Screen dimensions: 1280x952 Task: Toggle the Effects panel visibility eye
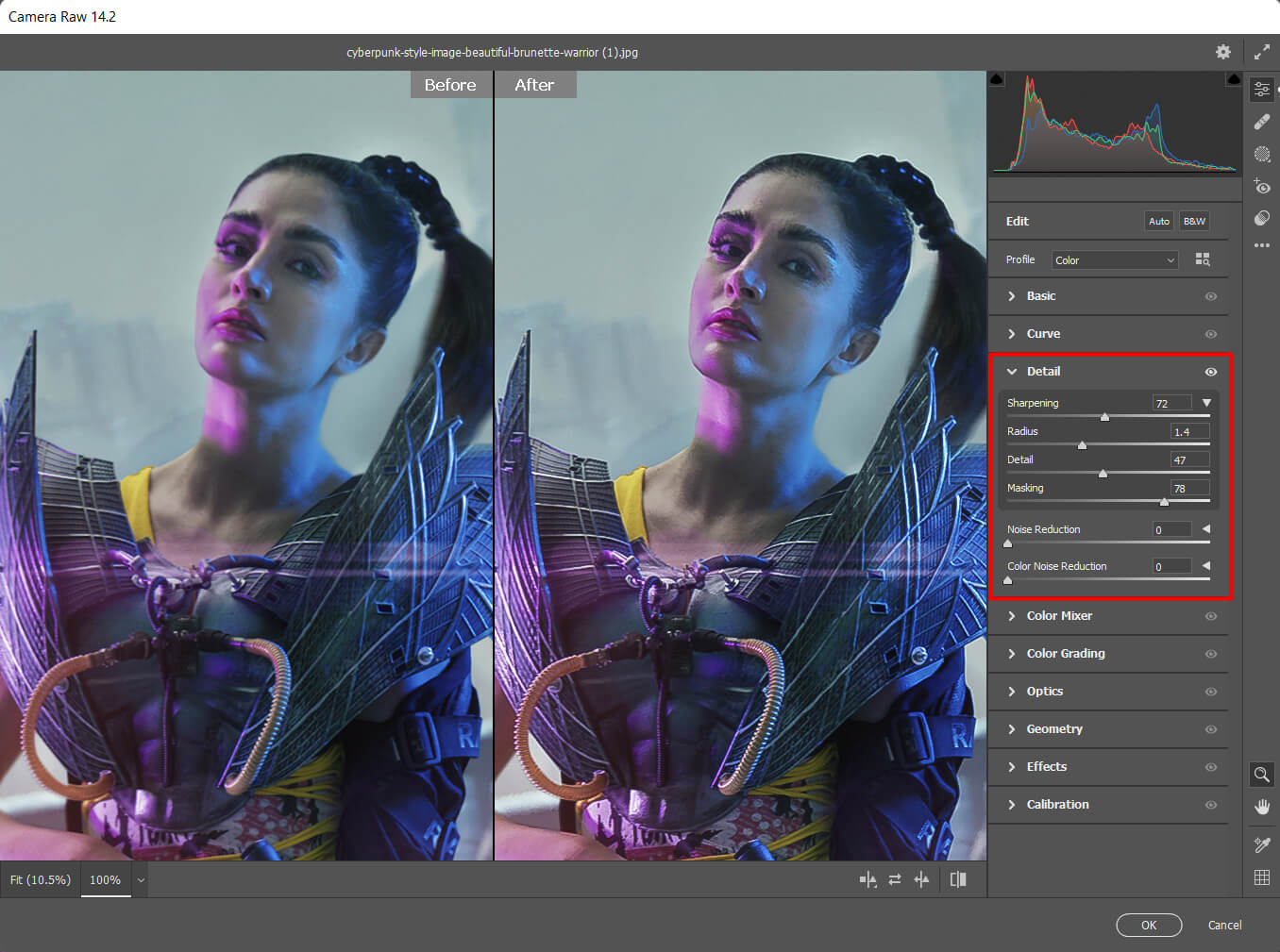(1211, 767)
